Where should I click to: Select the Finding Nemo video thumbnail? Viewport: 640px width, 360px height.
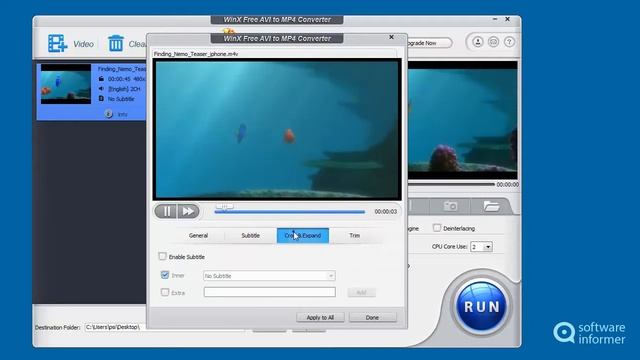coord(66,84)
